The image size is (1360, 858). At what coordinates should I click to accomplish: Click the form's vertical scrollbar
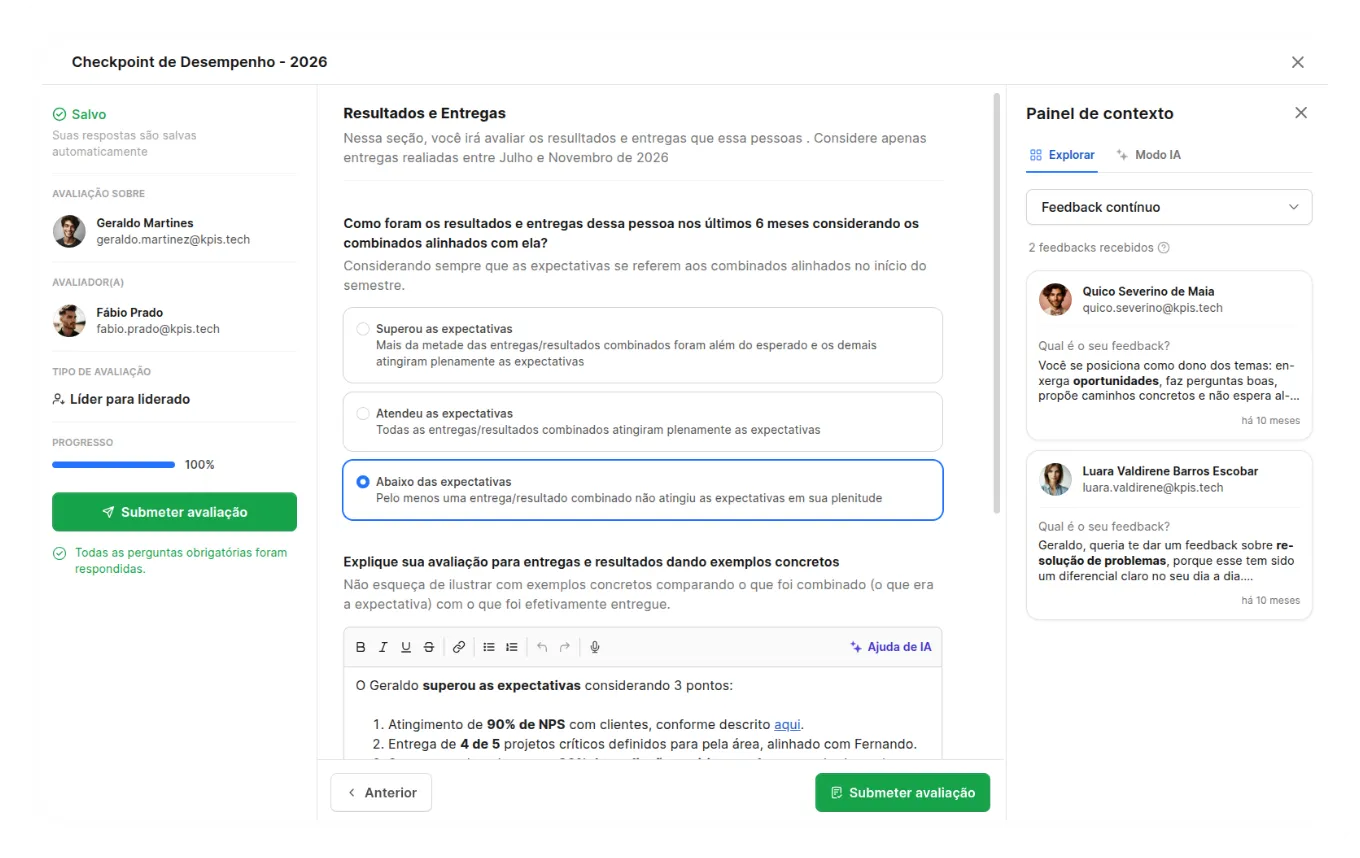[996, 303]
